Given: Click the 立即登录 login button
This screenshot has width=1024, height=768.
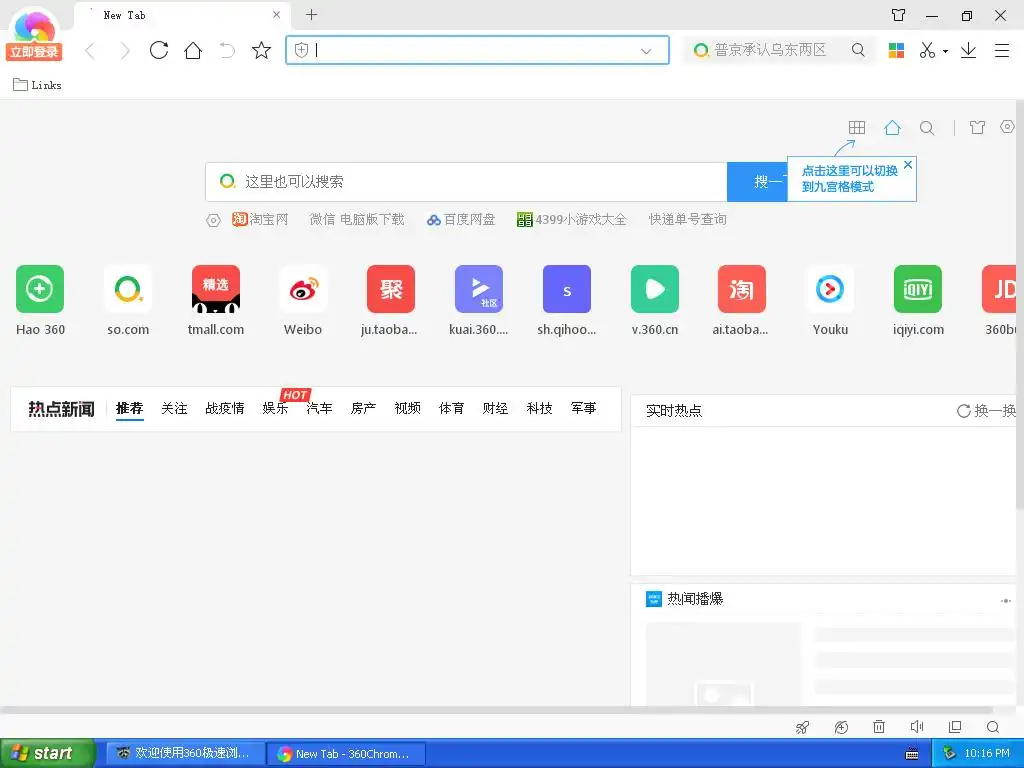Looking at the screenshot, I should [34, 52].
